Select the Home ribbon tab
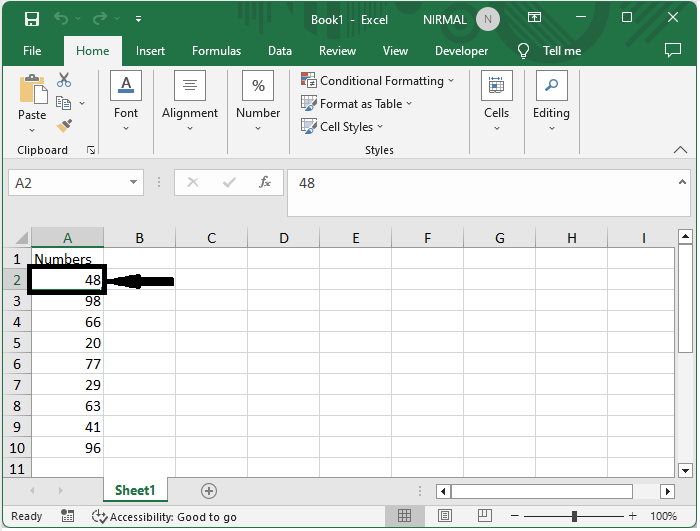This screenshot has width=700, height=531. pos(92,51)
